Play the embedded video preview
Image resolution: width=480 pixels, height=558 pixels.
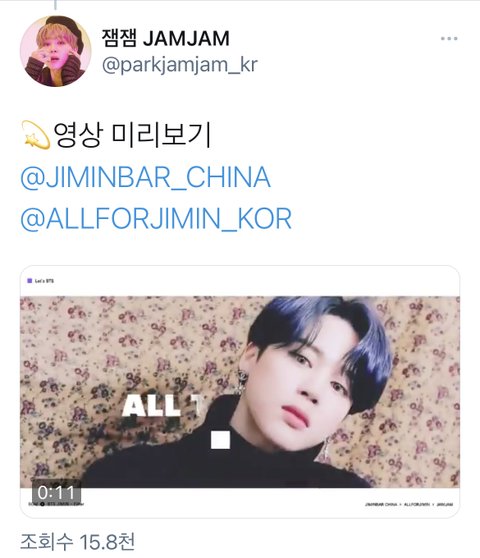tap(240, 391)
